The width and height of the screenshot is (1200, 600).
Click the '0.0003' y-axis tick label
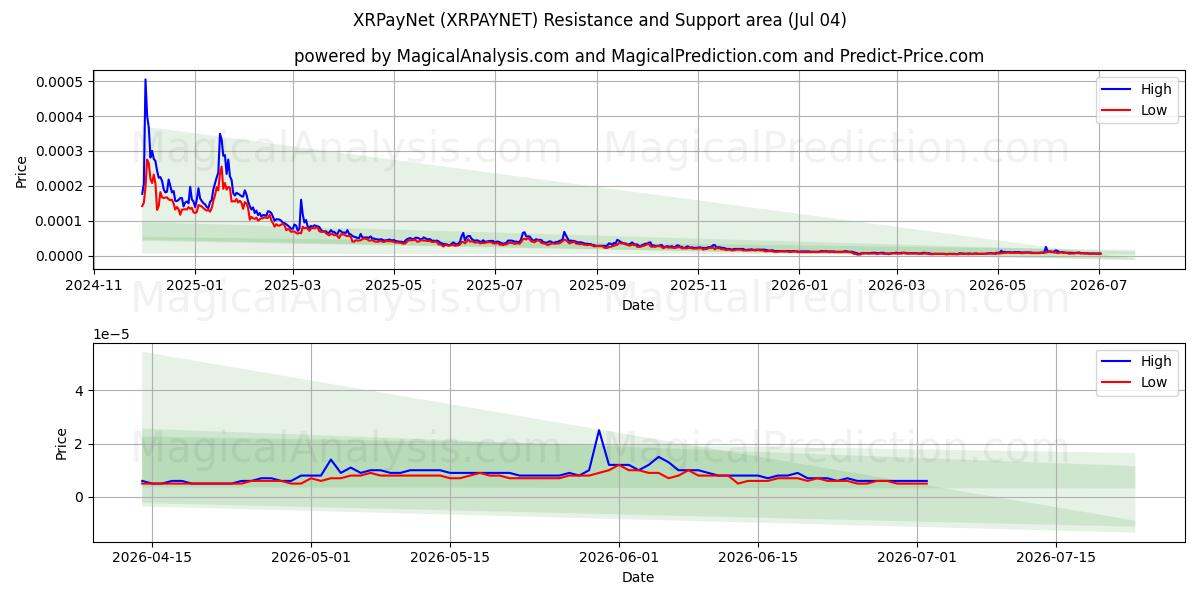click(62, 151)
